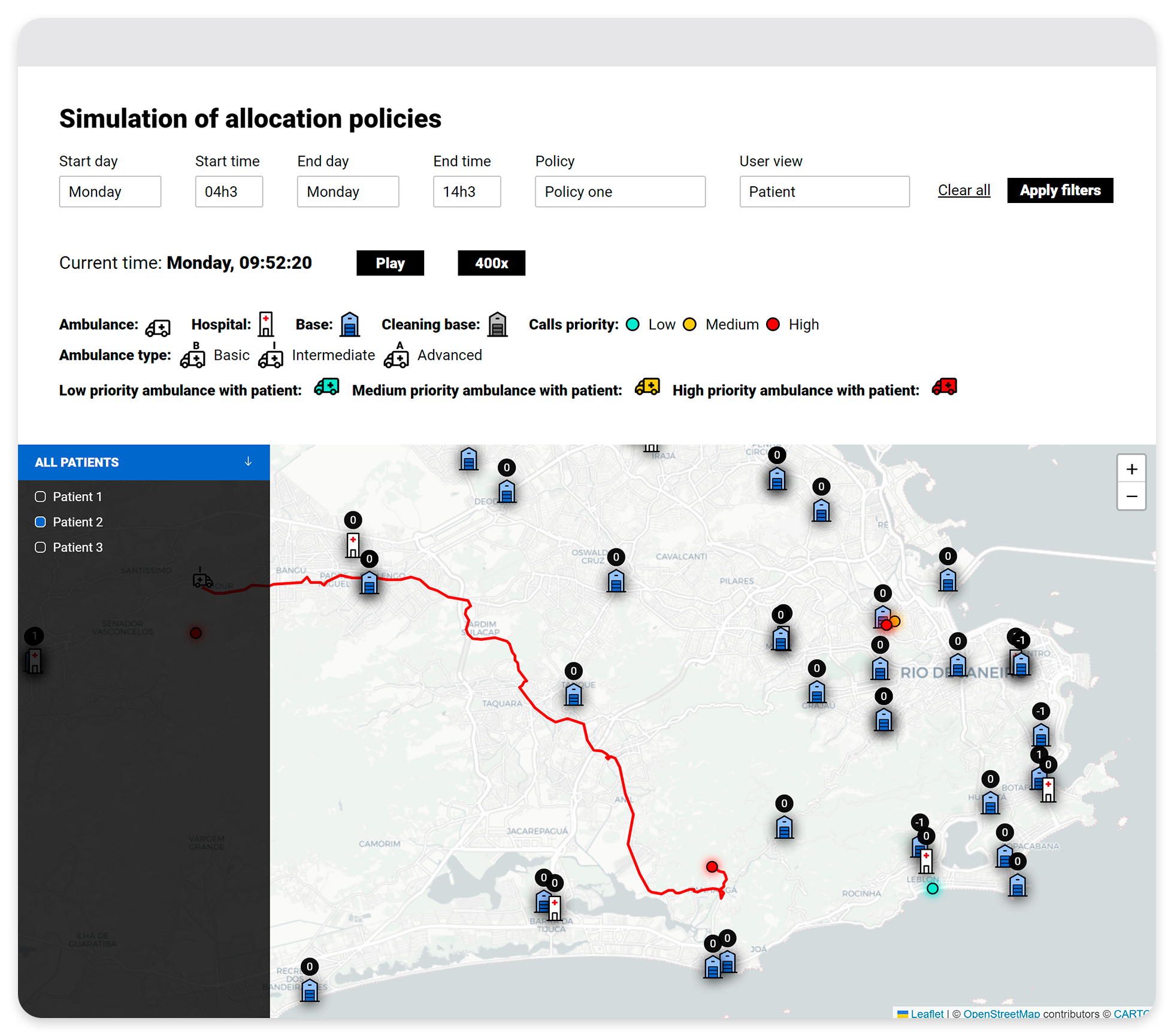The image size is (1174, 1036).
Task: Click the hospital marker in Barra da Tijuca
Action: [x=555, y=907]
